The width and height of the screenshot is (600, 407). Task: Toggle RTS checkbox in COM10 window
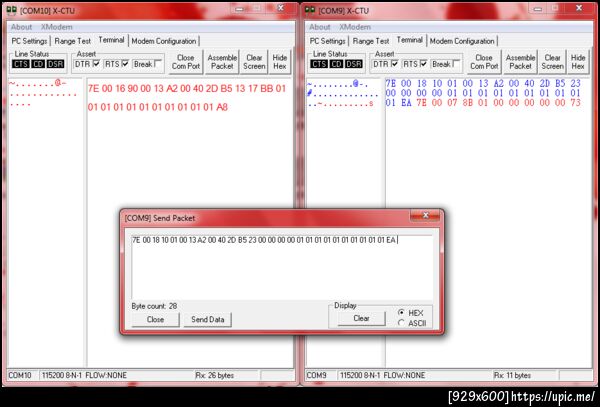point(125,64)
